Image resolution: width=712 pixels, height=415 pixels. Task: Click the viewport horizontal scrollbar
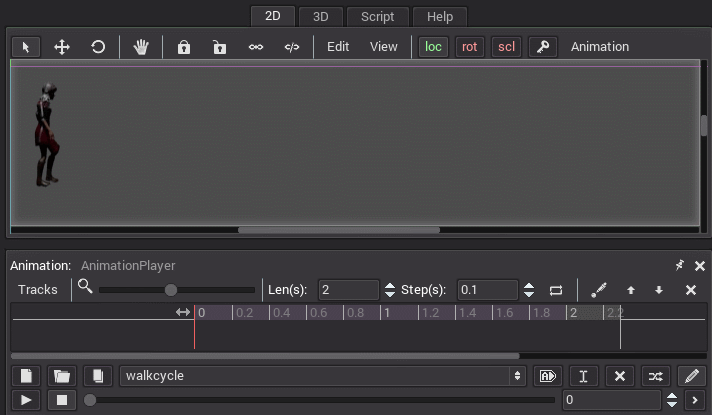pos(339,230)
